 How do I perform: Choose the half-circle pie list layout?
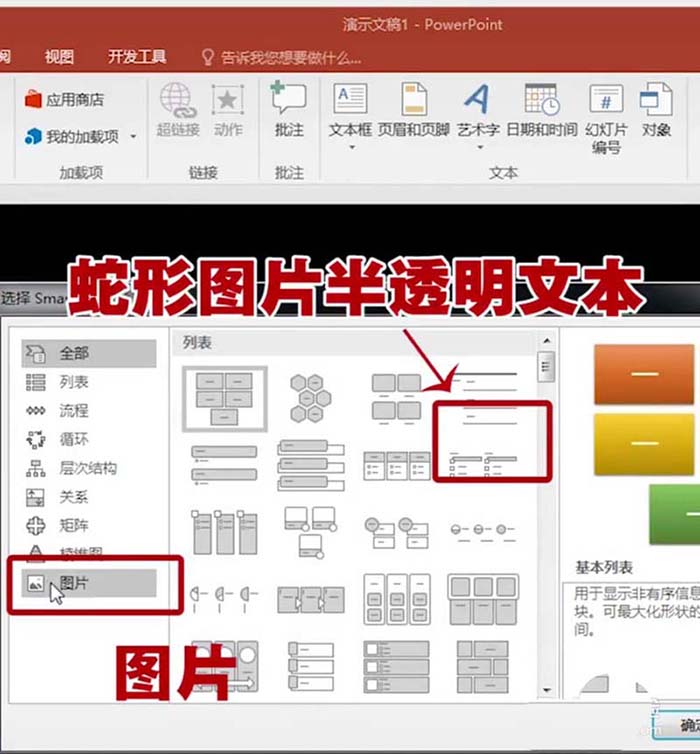click(224, 599)
